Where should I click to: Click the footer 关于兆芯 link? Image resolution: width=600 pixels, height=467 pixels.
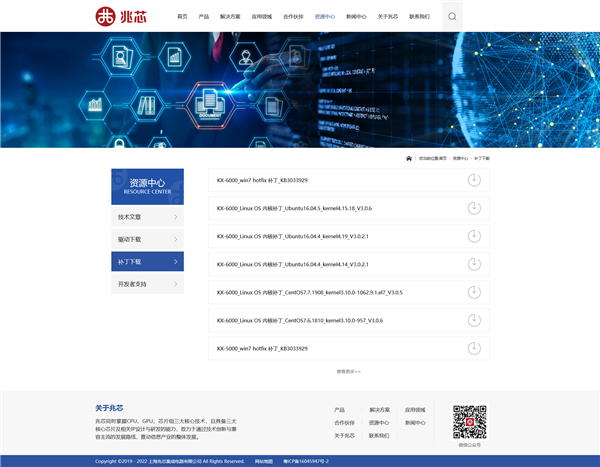click(x=344, y=436)
